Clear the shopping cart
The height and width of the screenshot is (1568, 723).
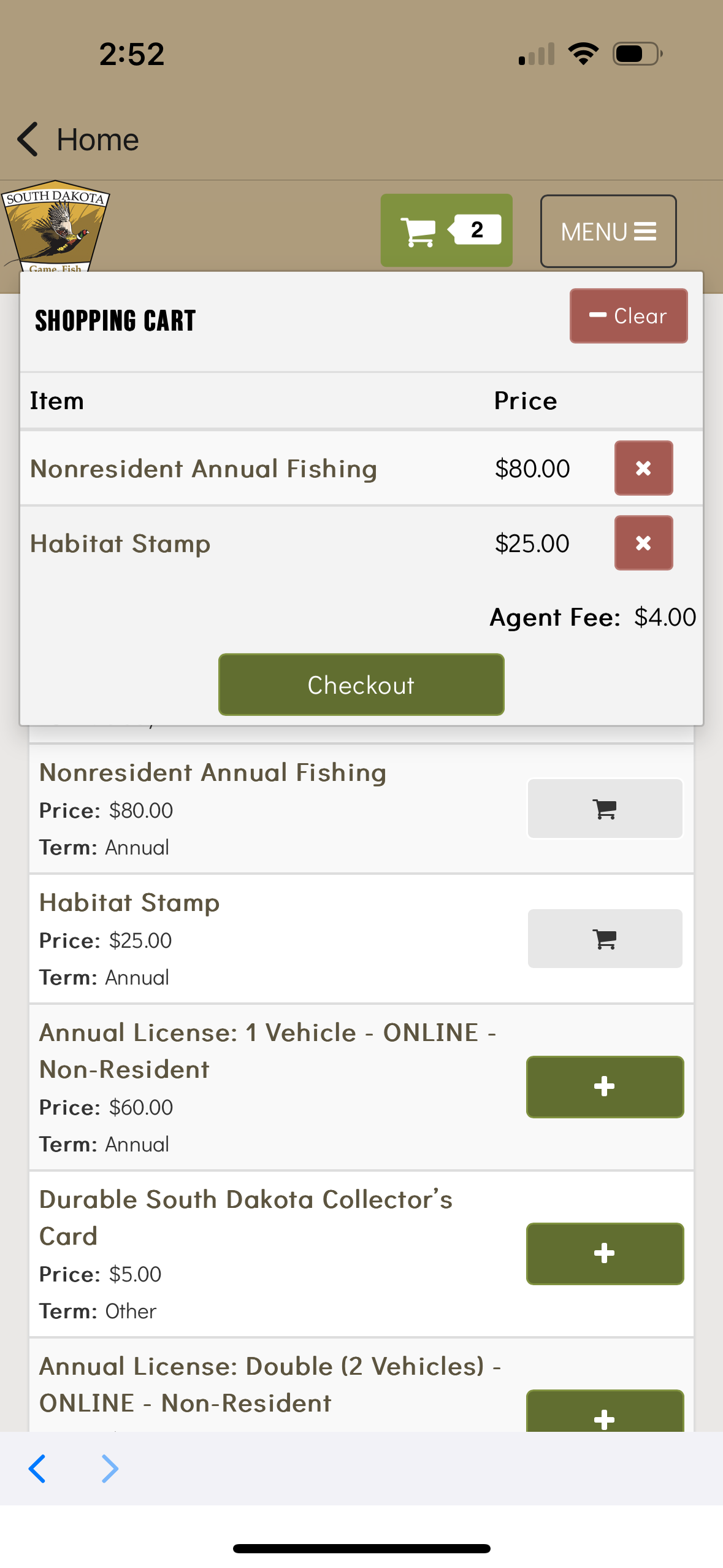coord(628,316)
